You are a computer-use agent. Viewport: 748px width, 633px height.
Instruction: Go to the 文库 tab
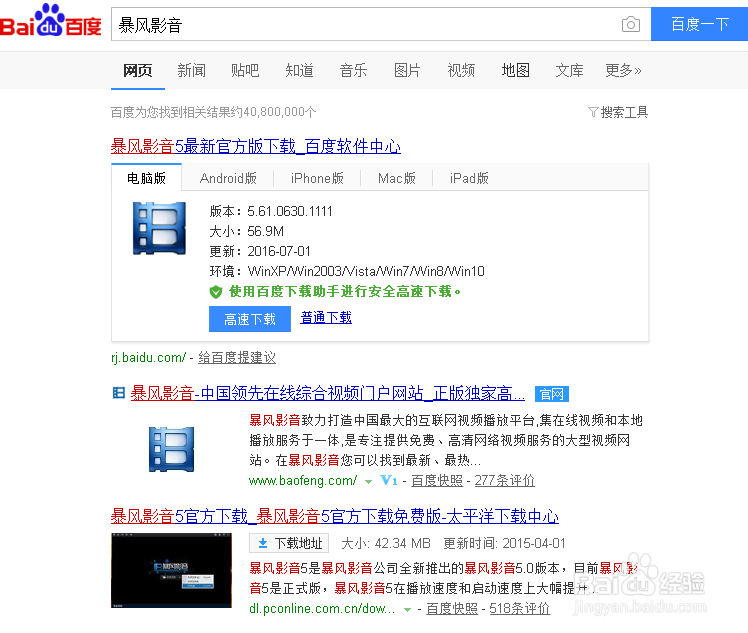(570, 71)
